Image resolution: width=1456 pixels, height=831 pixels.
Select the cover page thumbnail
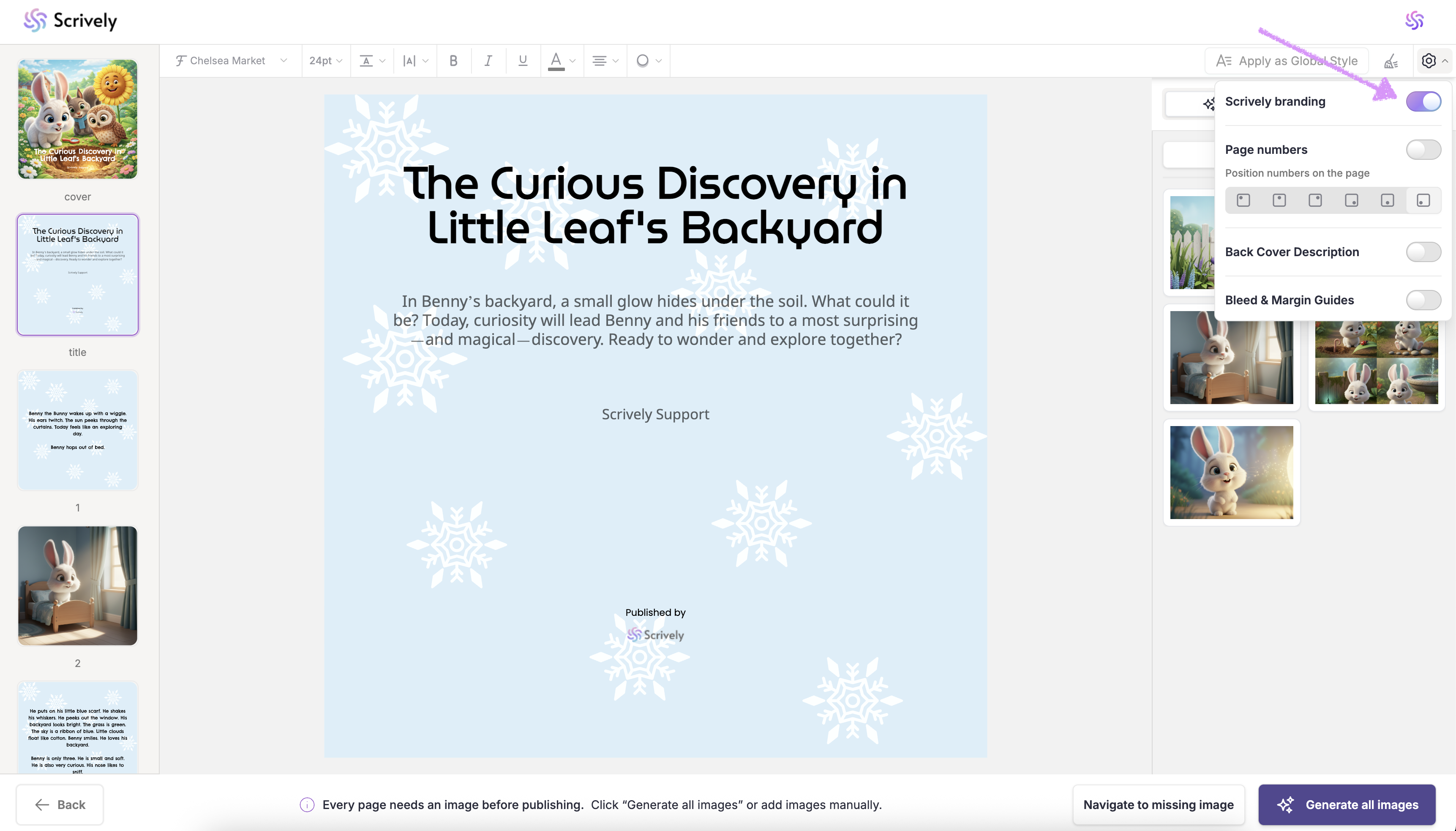tap(78, 119)
